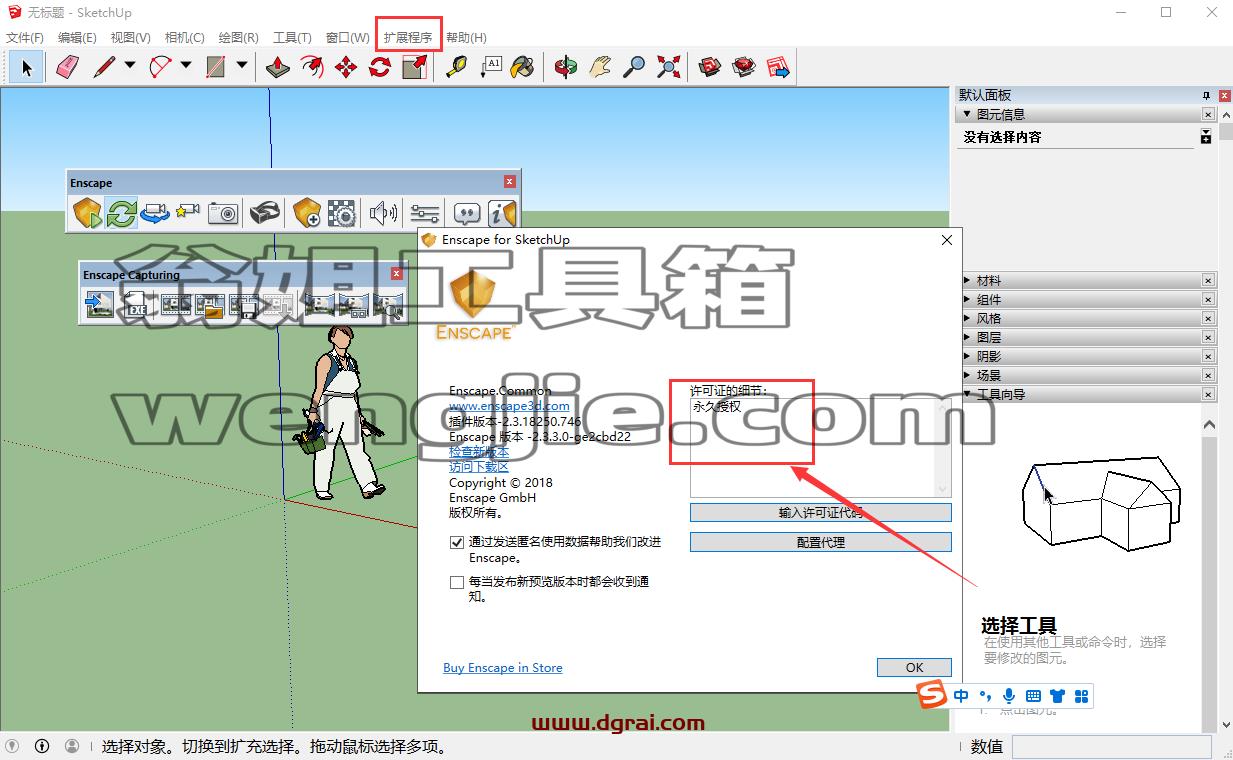Select the Orbit camera tool
This screenshot has width=1233, height=760.
pos(566,68)
